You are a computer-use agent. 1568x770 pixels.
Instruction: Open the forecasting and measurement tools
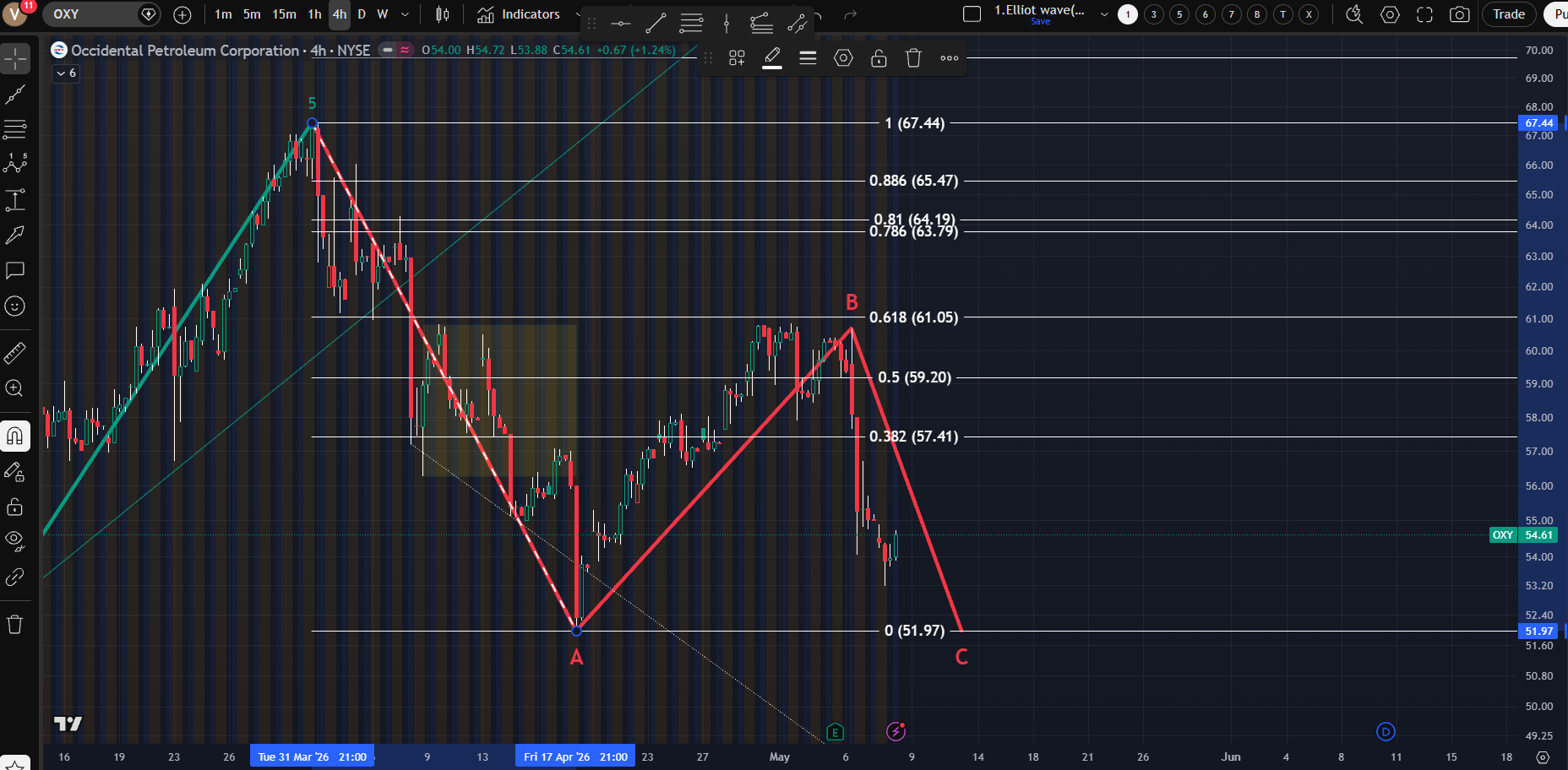pos(15,200)
